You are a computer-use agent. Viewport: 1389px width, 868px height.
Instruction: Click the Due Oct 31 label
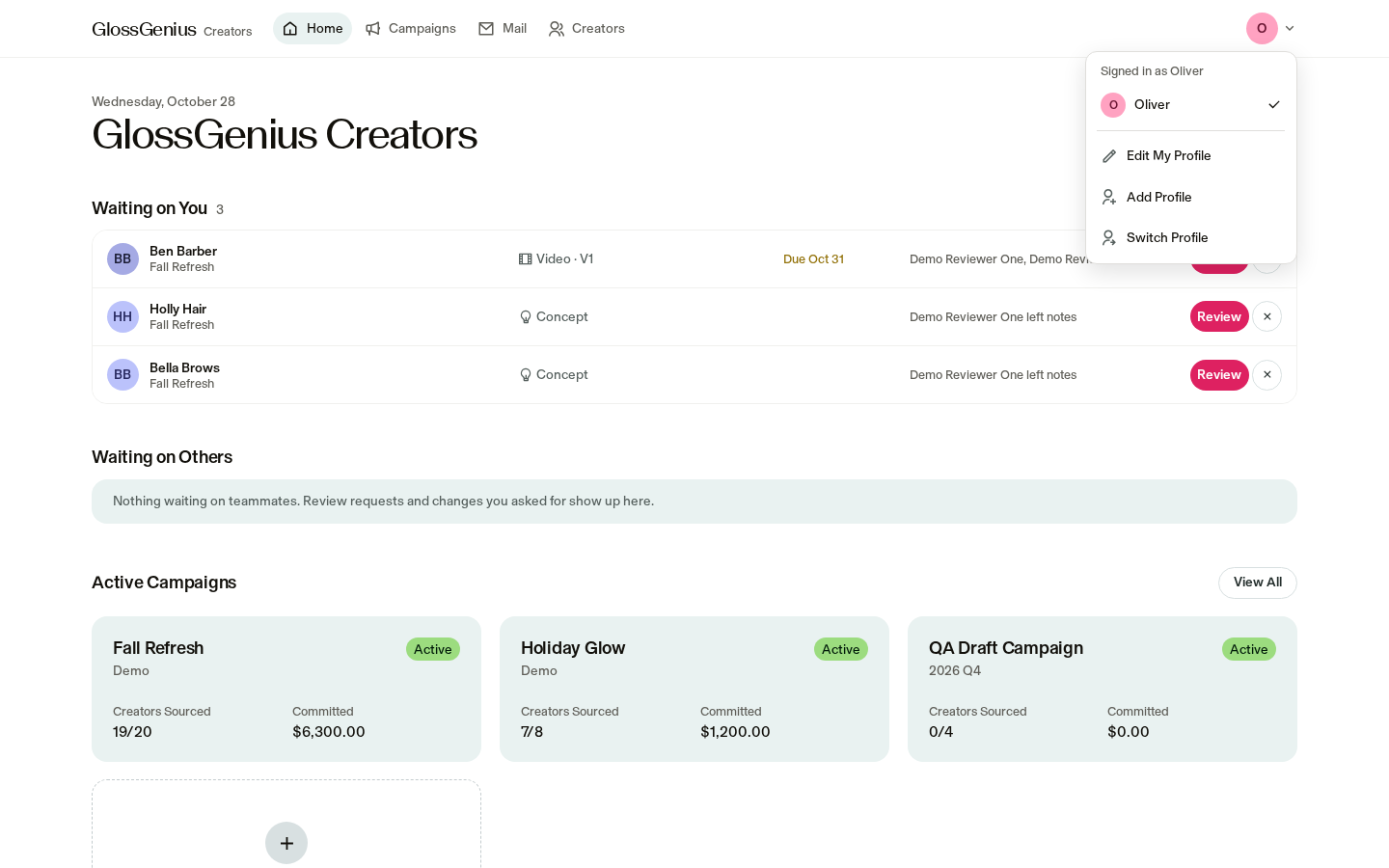(x=813, y=259)
